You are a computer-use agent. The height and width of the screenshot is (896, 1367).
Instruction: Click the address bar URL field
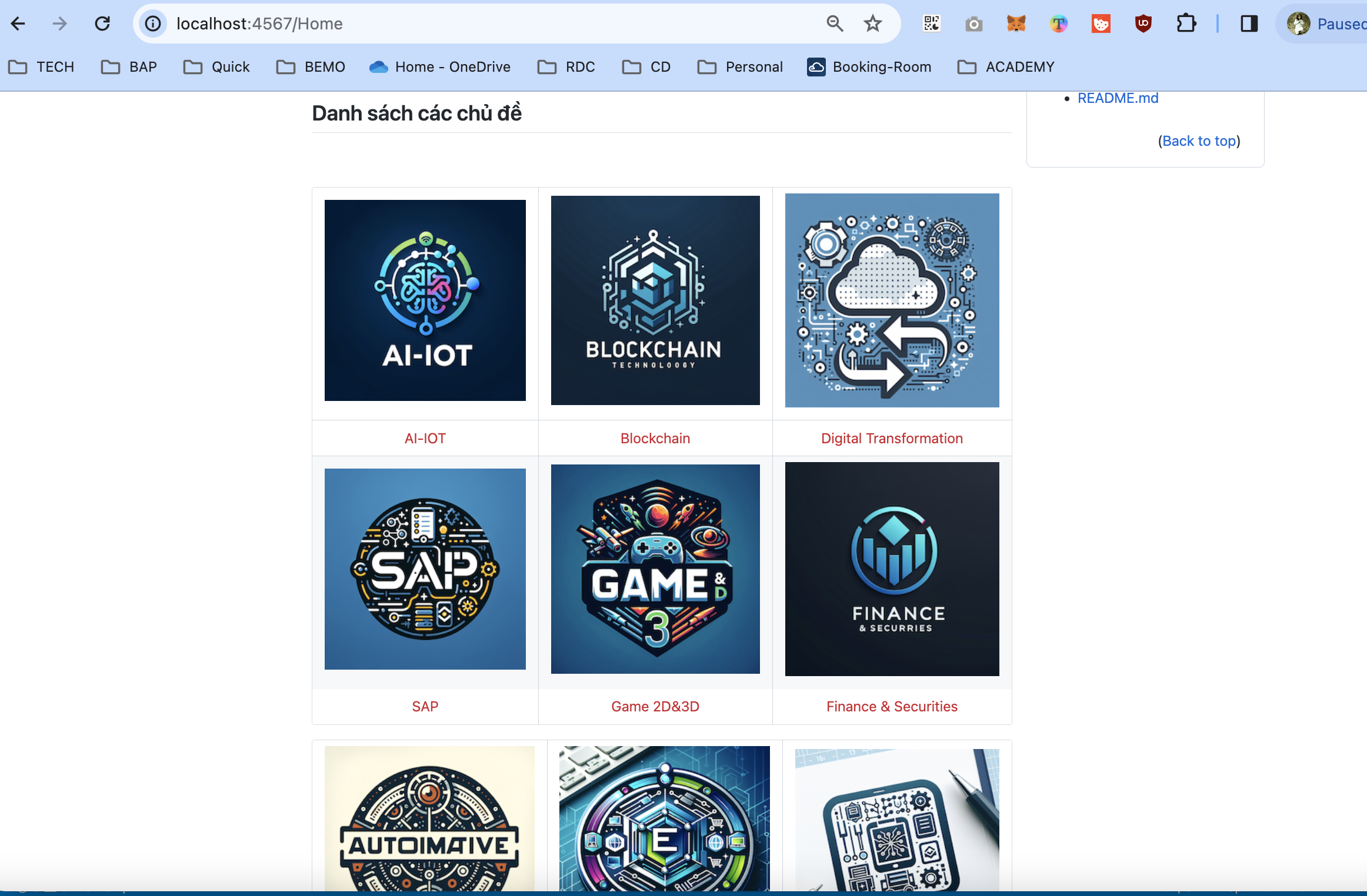pos(471,24)
